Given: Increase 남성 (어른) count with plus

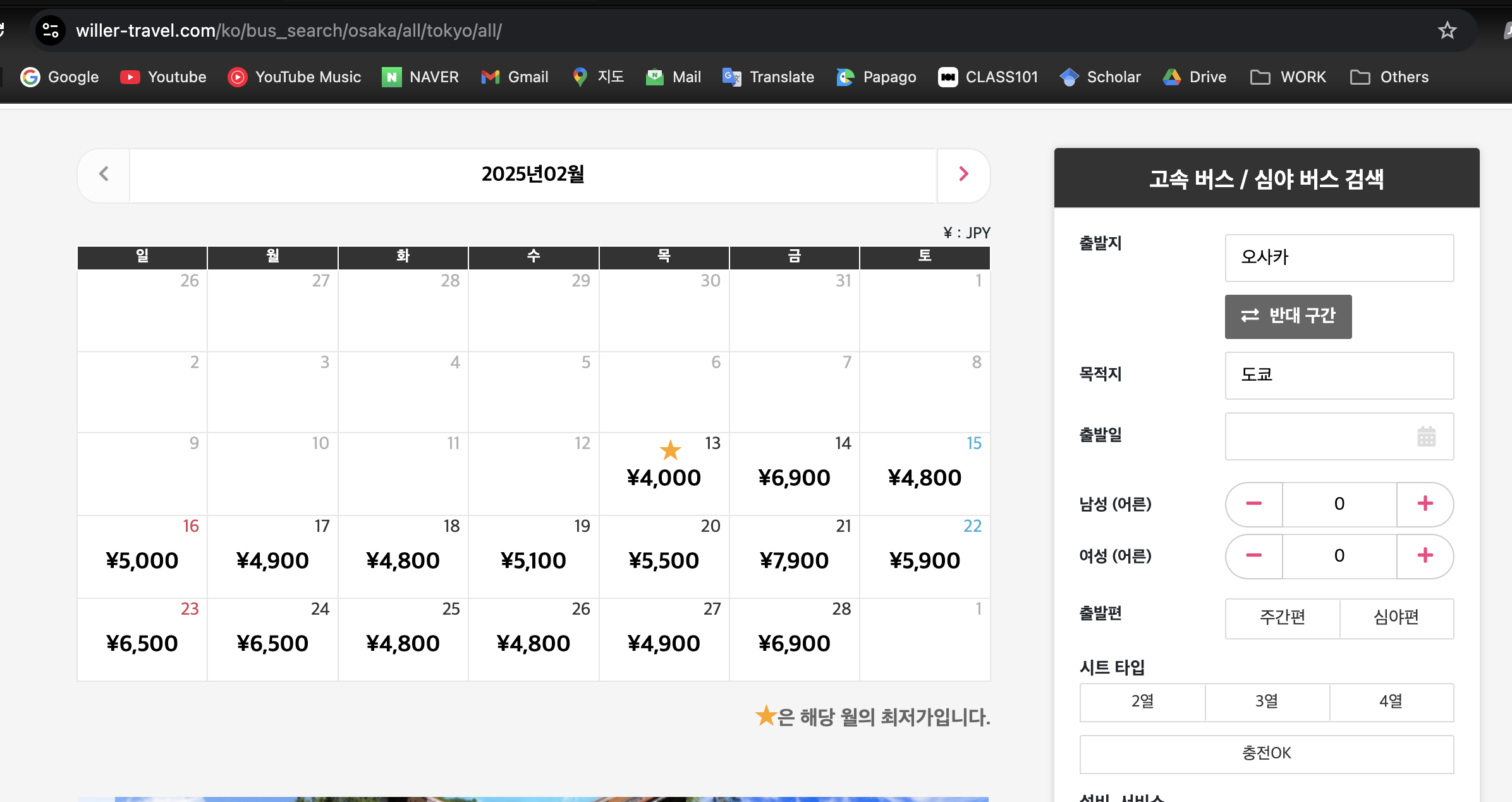Looking at the screenshot, I should pos(1425,504).
